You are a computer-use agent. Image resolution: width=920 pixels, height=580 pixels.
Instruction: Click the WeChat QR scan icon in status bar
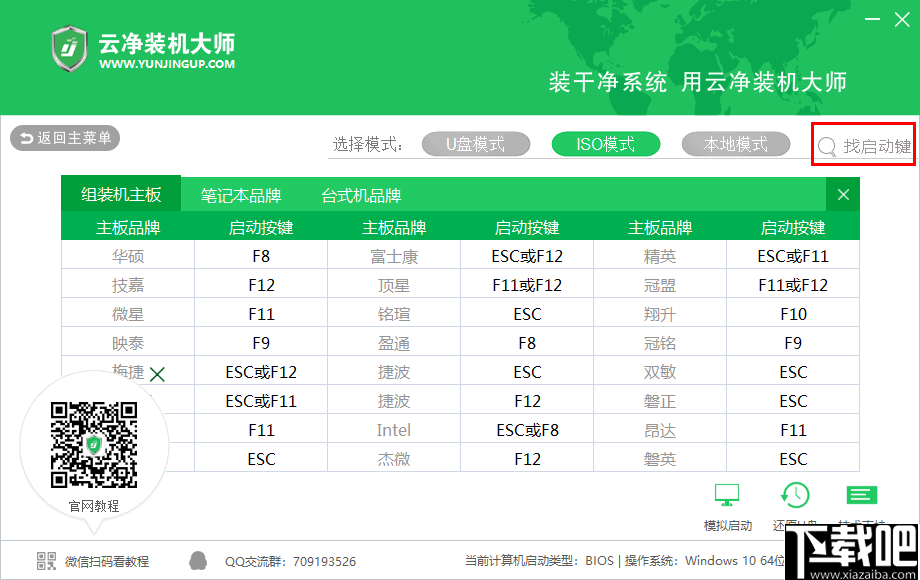tap(45, 559)
